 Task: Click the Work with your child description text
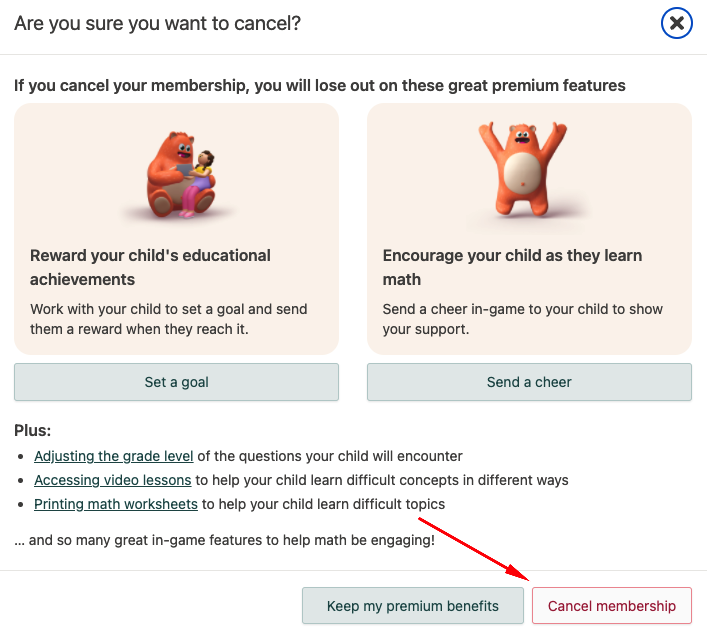pyautogui.click(x=169, y=319)
